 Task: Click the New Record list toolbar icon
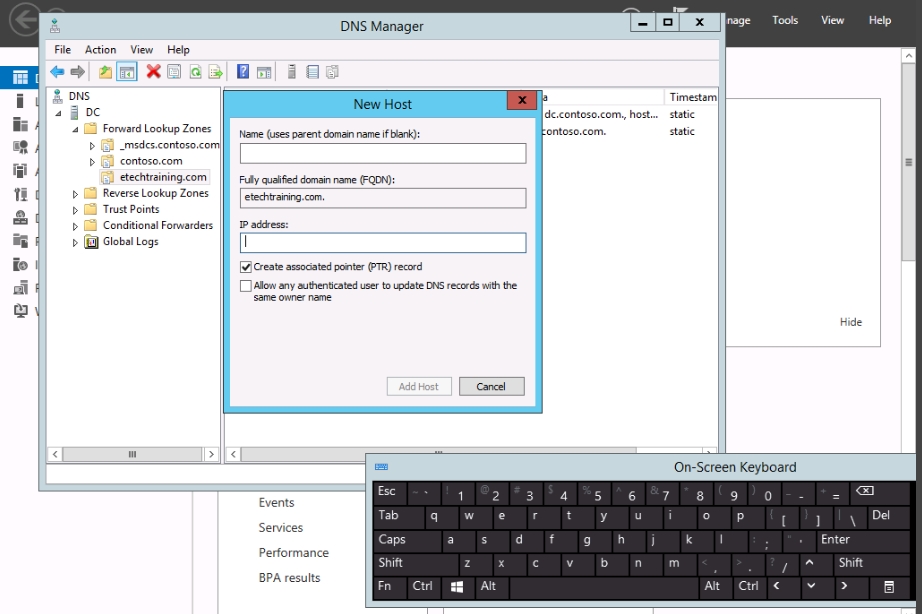(312, 72)
